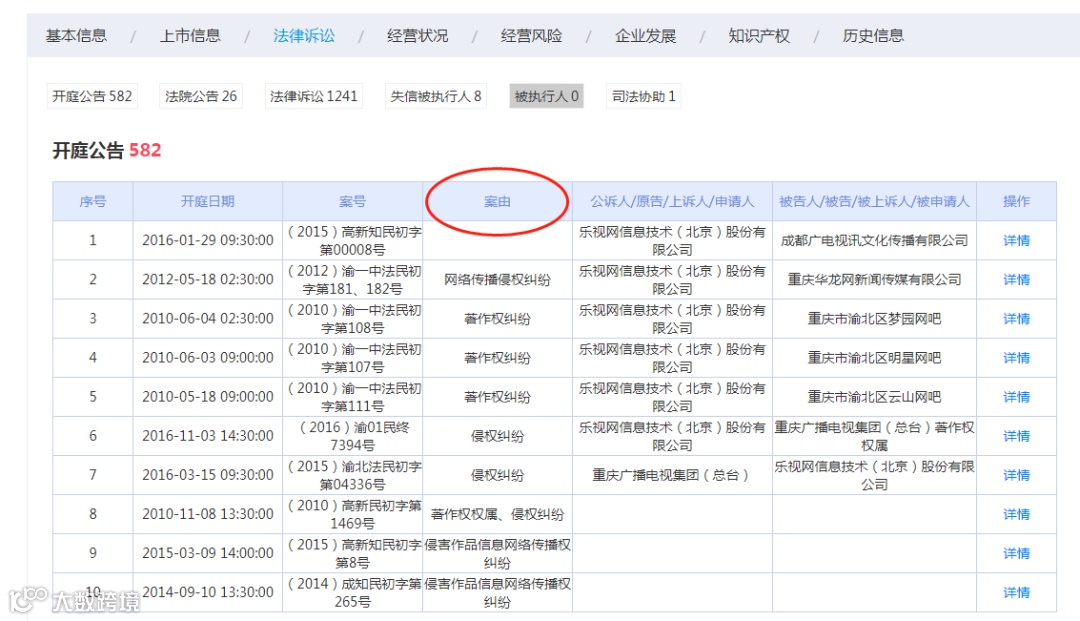Click case number 渝一中法民初字第107号

(353, 358)
